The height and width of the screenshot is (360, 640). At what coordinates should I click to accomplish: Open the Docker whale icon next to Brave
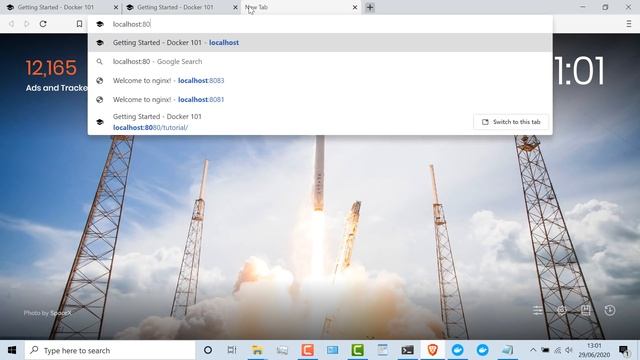[458, 350]
